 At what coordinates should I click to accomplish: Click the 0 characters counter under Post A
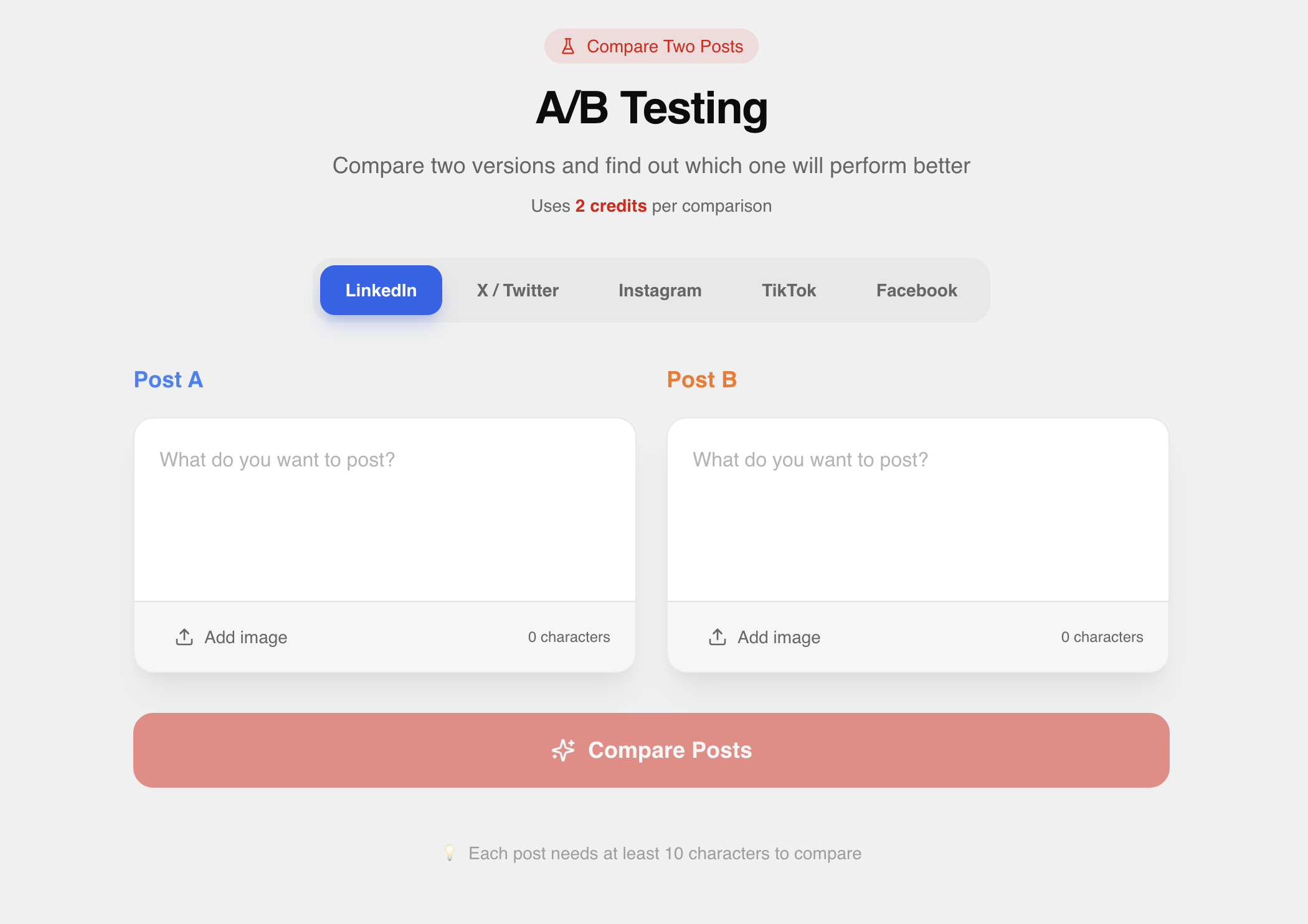tap(569, 637)
